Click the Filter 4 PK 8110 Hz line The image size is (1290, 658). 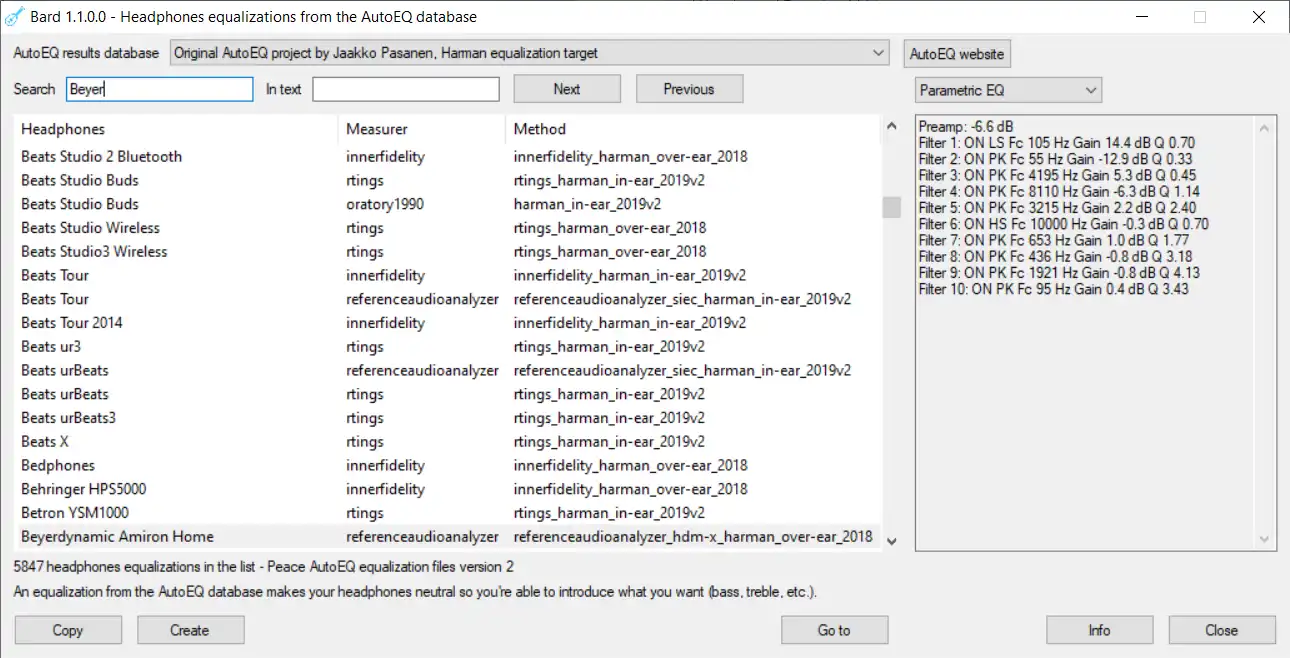click(1059, 192)
